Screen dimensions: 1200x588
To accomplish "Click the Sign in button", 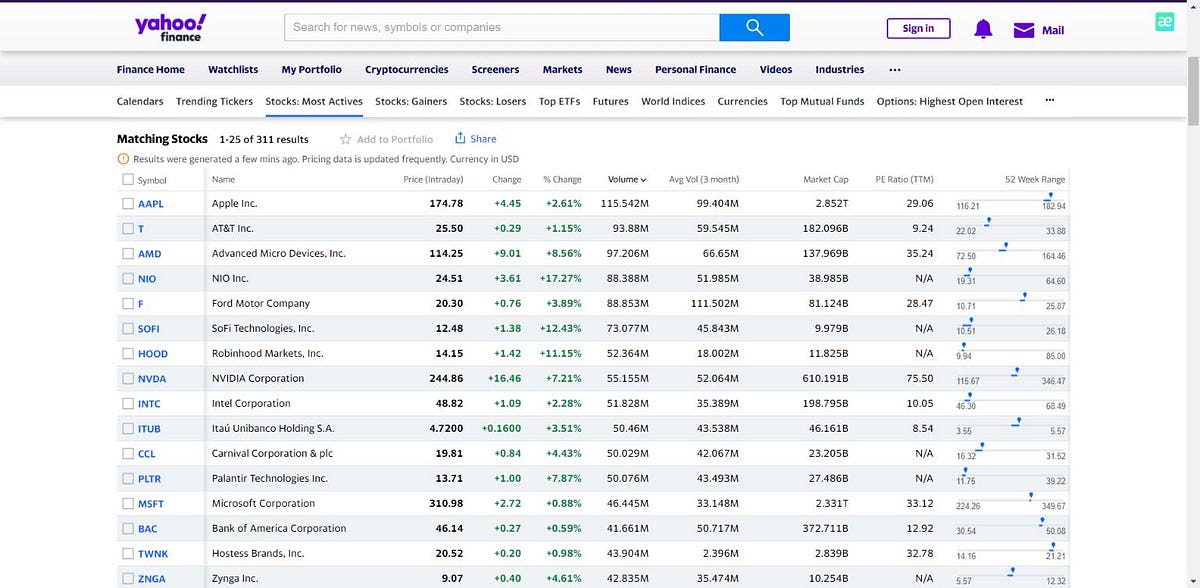I will tap(918, 28).
